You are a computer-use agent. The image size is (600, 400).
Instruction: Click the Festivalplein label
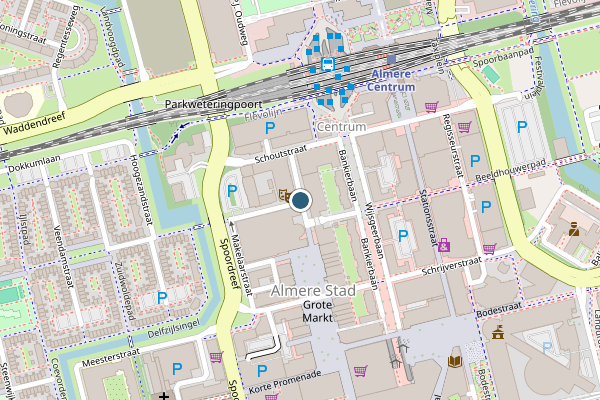point(536,78)
